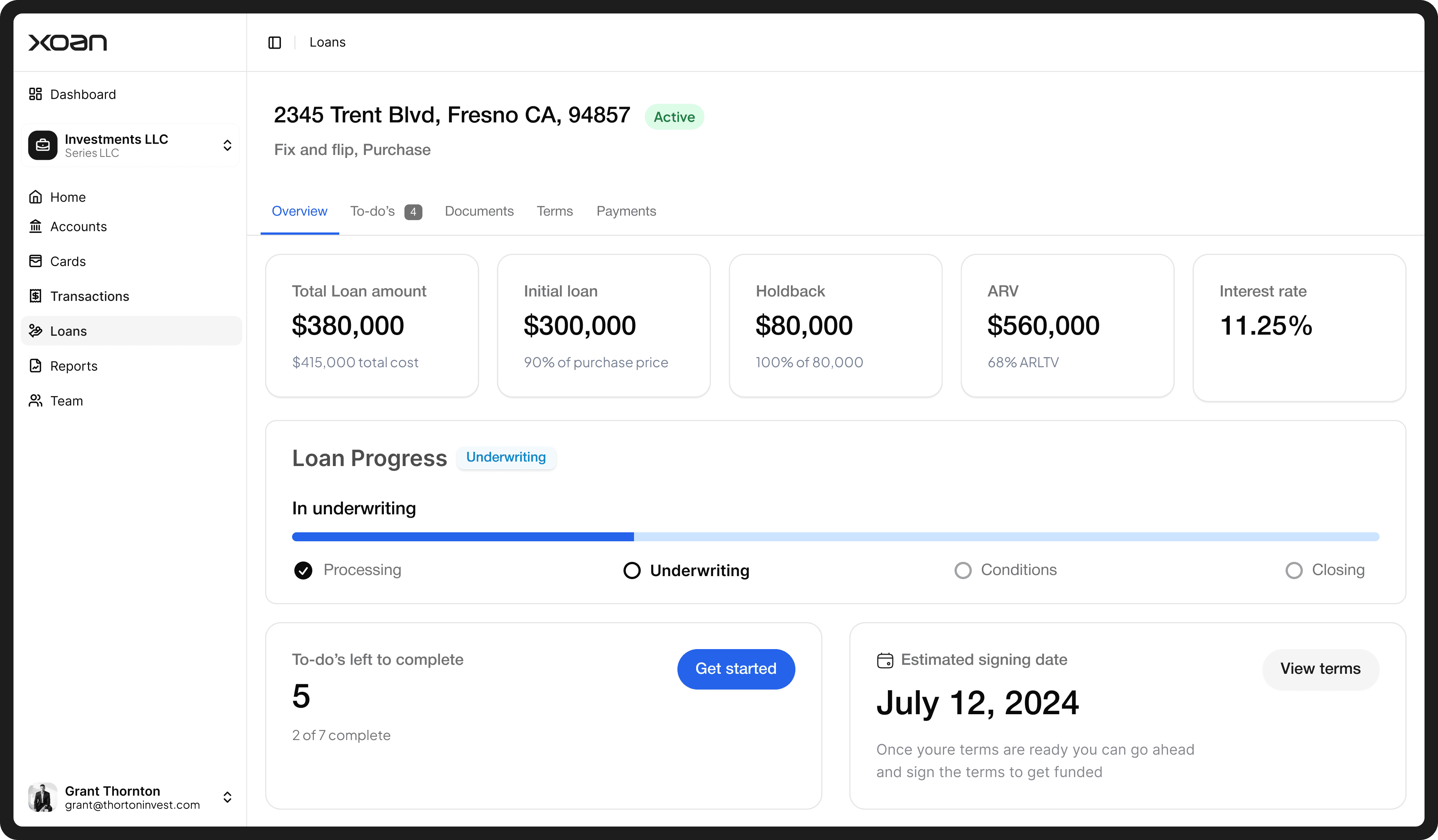Expand the Investments LLC account switcher
The width and height of the screenshot is (1438, 840).
coord(227,145)
